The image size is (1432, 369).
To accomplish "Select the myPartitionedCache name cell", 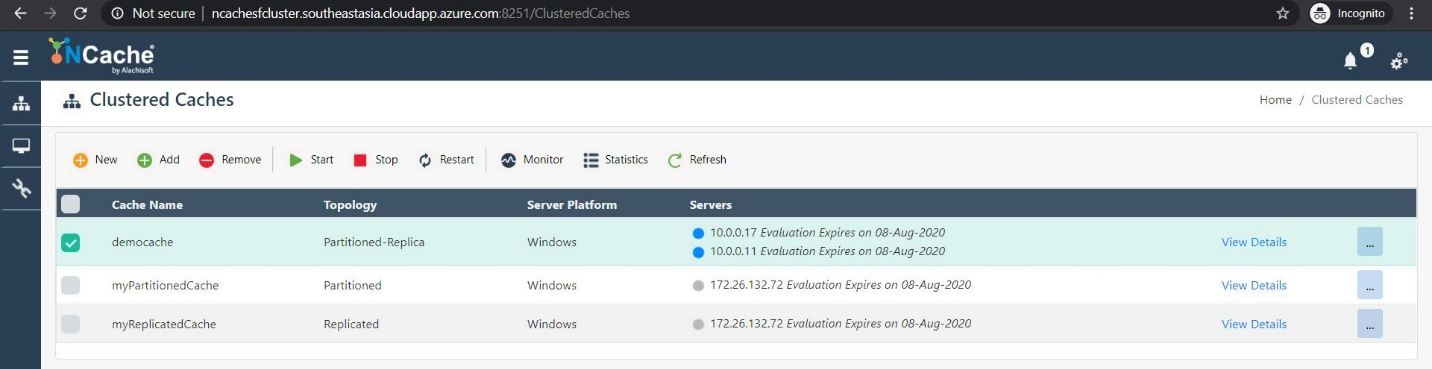I will pyautogui.click(x=165, y=285).
